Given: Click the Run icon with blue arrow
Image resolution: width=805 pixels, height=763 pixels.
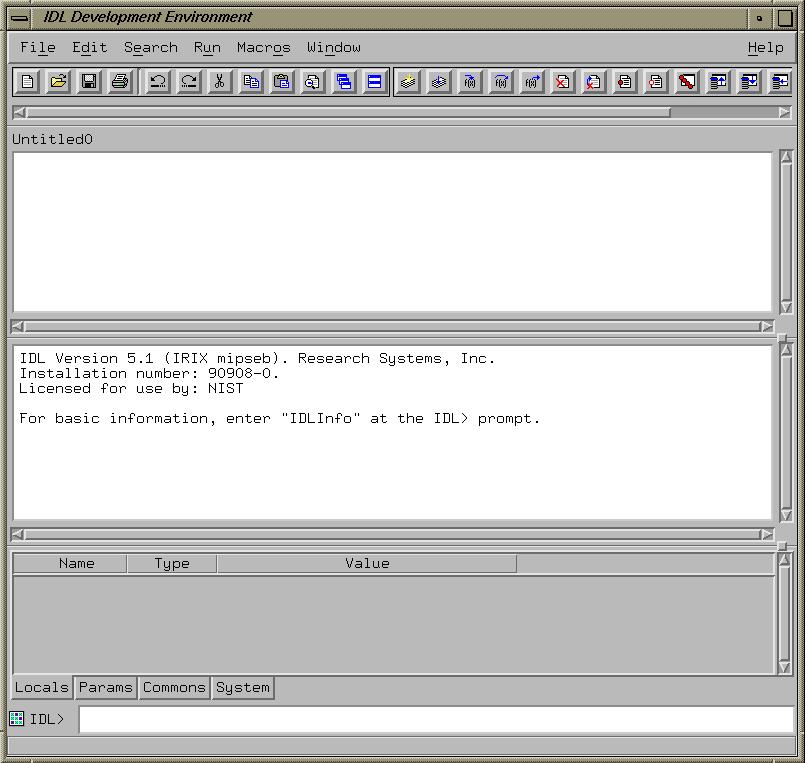Looking at the screenshot, I should [x=439, y=82].
